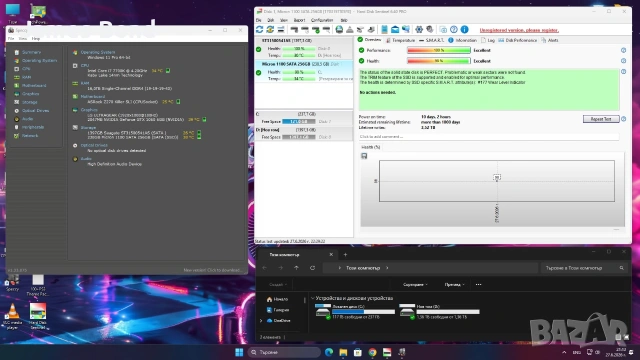Open the Report menu in Hard Disk Sentinel
Screen dimensions: 640x360
coord(299,20)
